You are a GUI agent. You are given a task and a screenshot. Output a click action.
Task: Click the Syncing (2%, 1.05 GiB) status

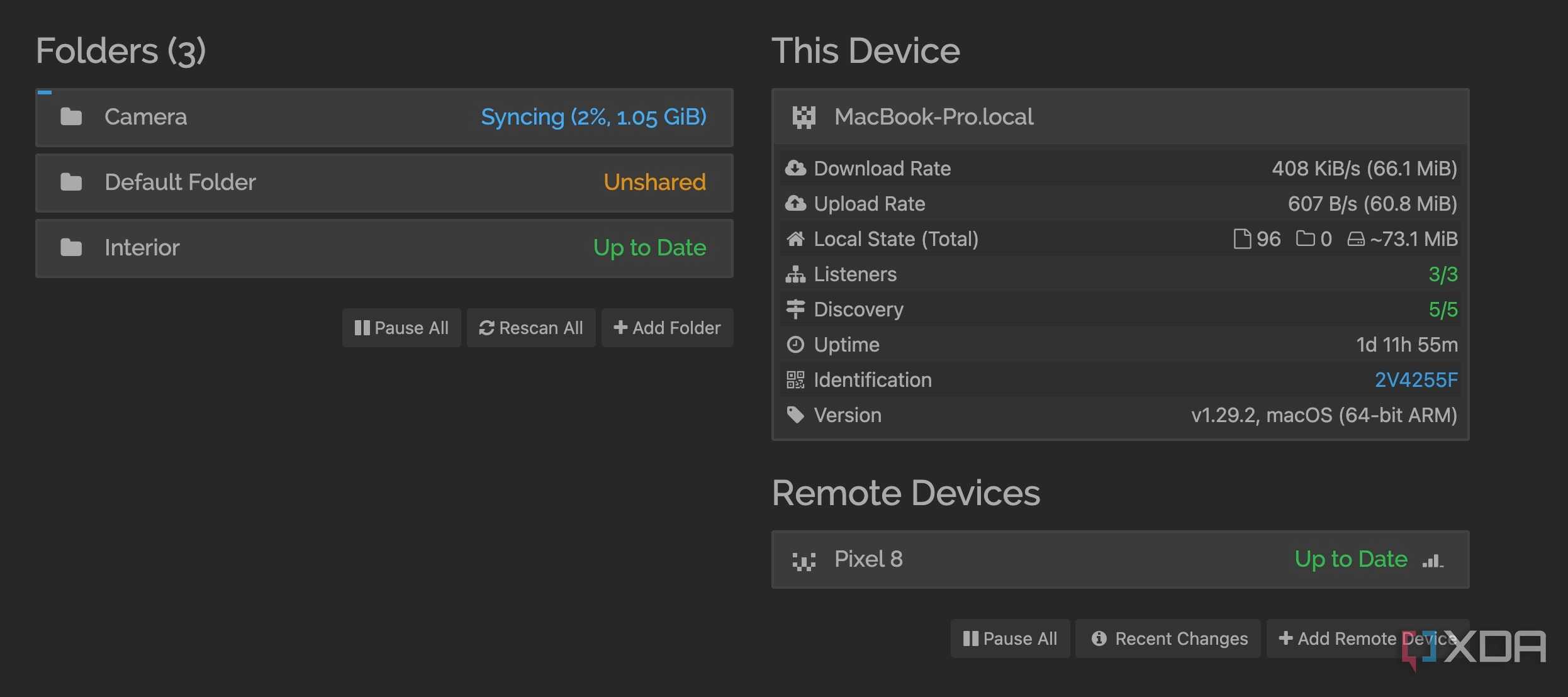[x=593, y=117]
